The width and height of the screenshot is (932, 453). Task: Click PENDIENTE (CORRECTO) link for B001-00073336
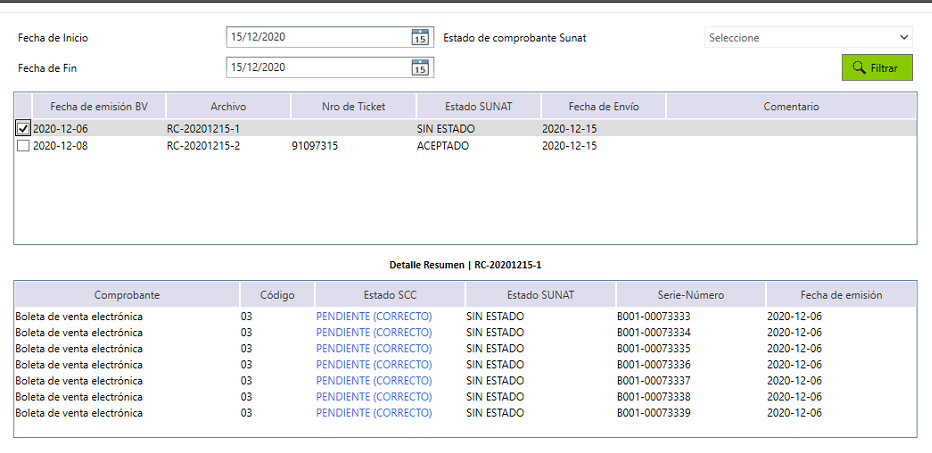click(374, 365)
